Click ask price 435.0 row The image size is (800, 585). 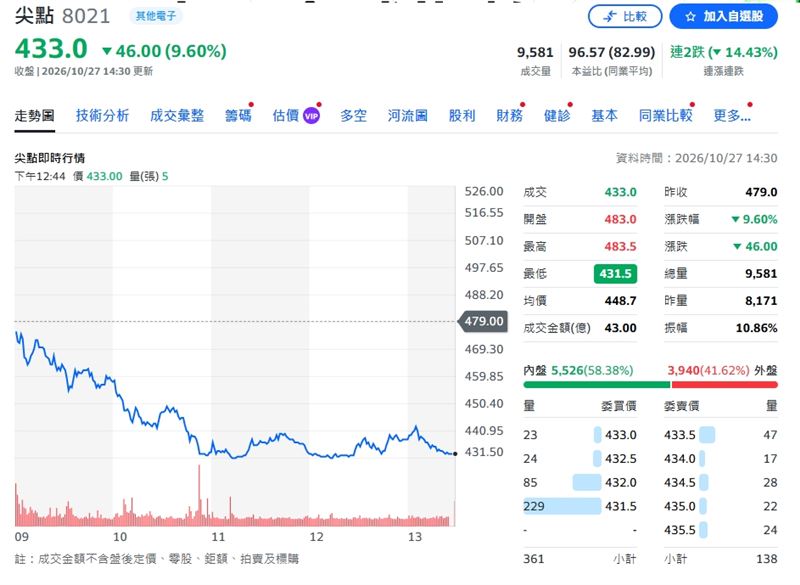tap(720, 506)
